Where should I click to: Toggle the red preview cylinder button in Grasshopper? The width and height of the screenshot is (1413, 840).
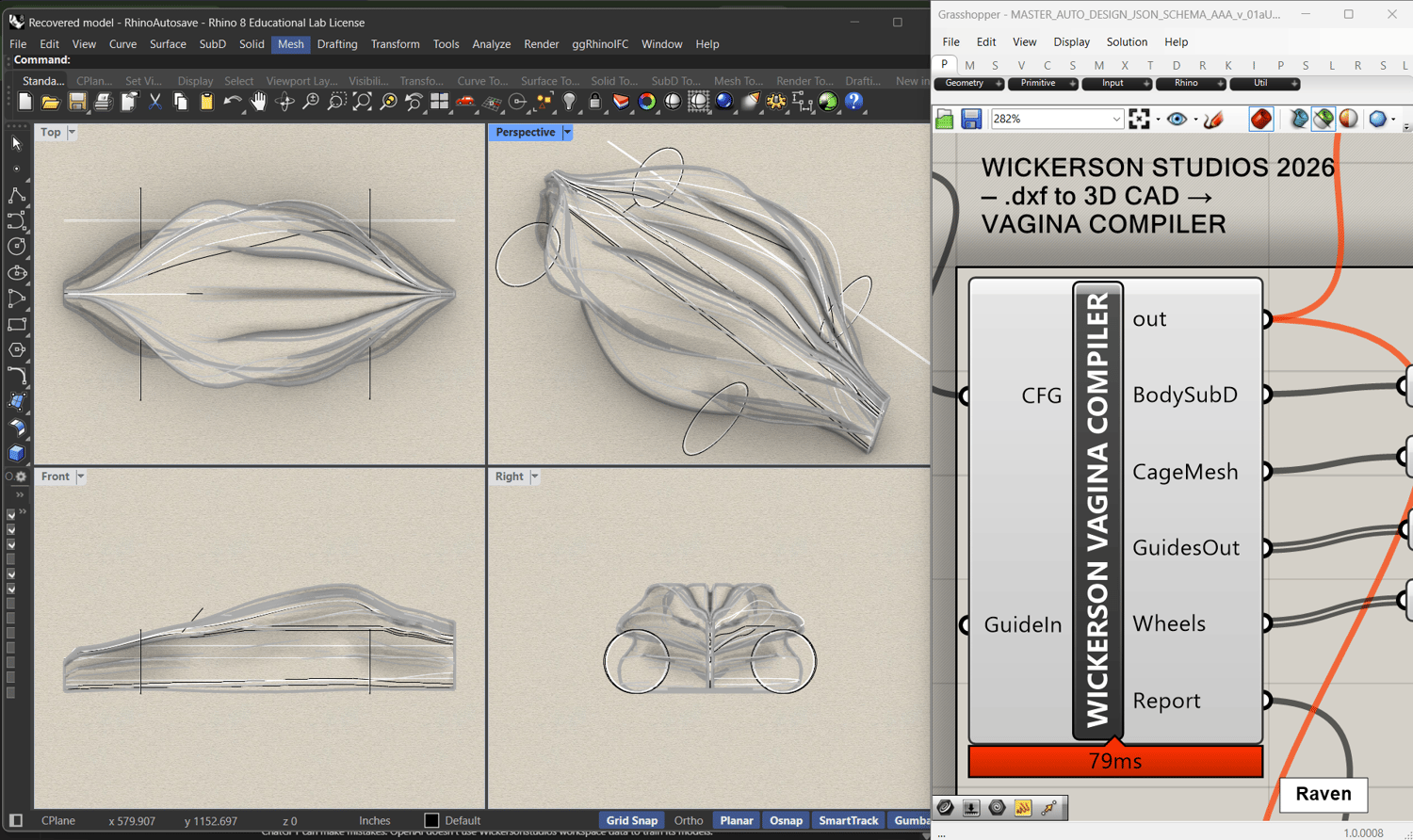(1261, 119)
